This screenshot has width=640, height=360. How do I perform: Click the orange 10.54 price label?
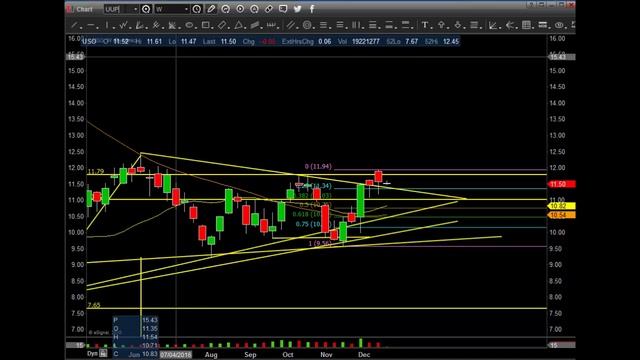click(562, 215)
